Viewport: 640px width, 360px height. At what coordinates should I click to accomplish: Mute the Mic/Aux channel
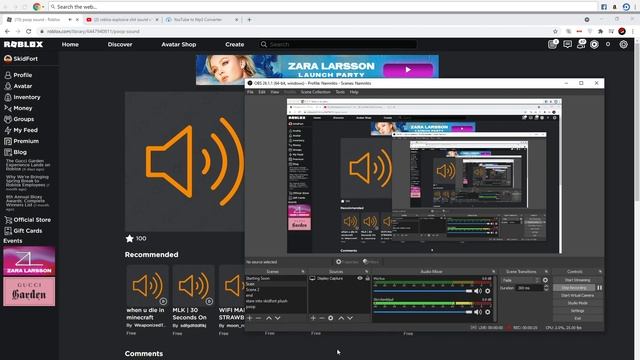(x=478, y=291)
